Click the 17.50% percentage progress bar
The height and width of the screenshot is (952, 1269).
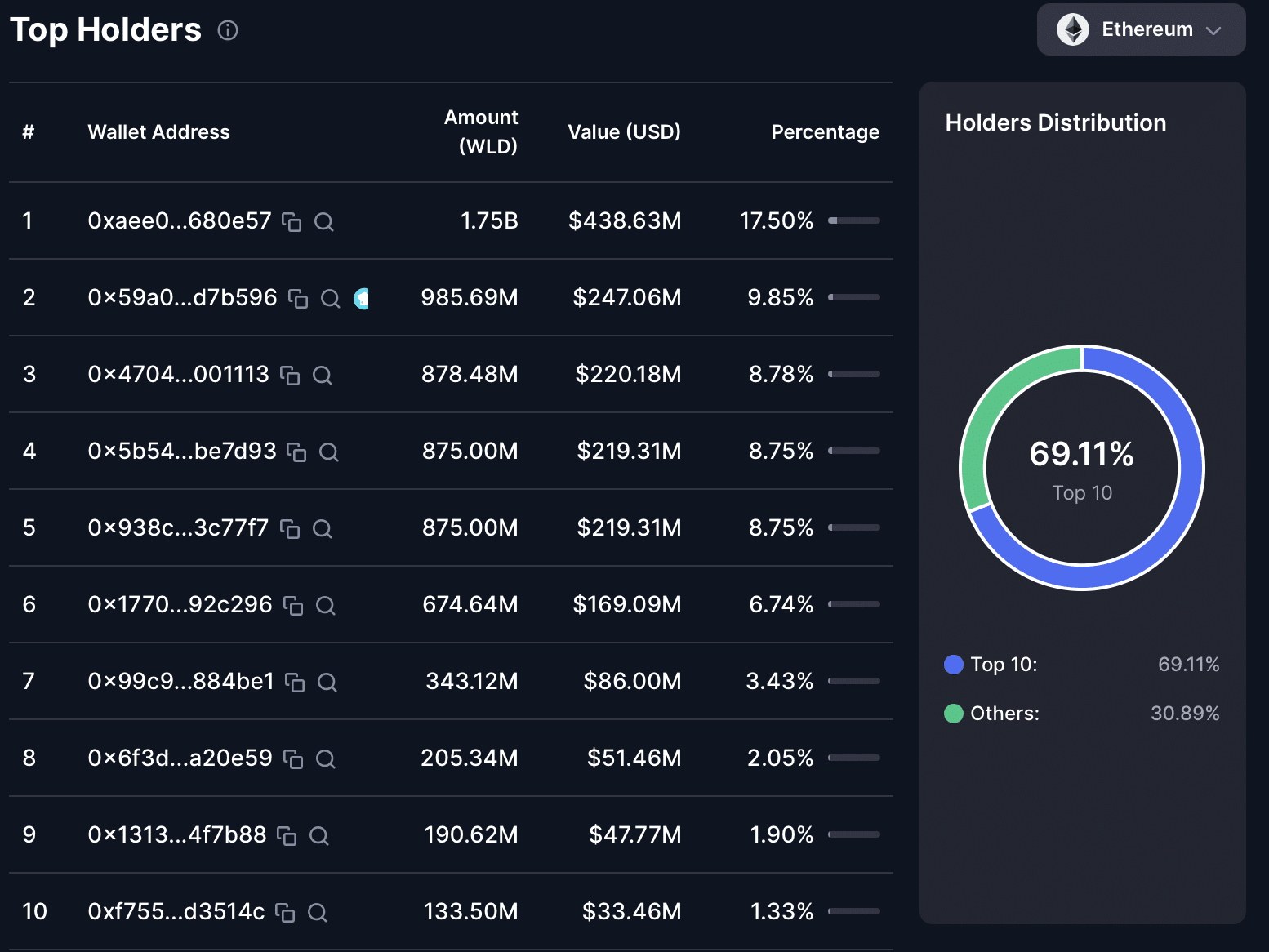point(853,220)
